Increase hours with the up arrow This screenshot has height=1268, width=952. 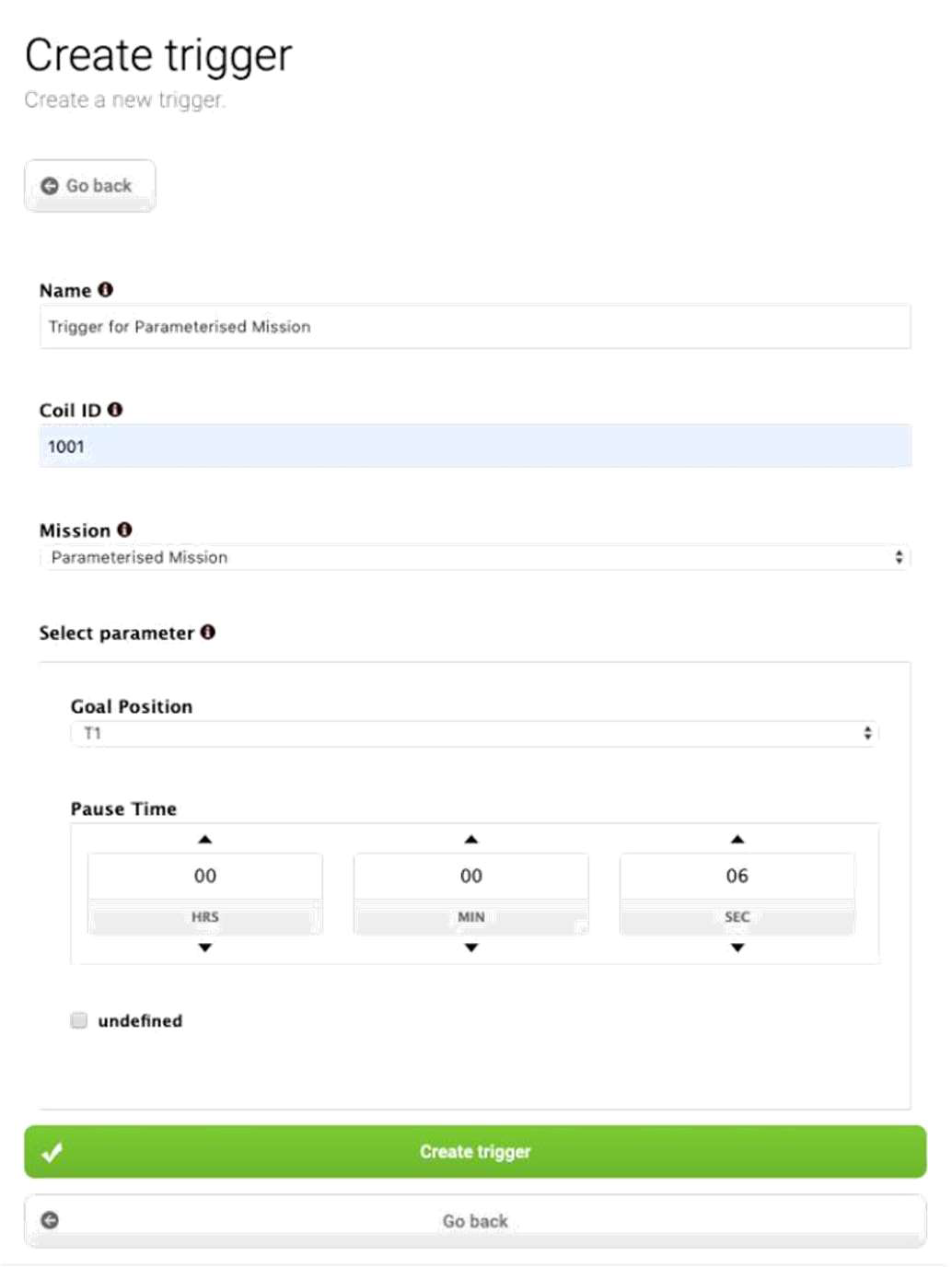point(205,839)
